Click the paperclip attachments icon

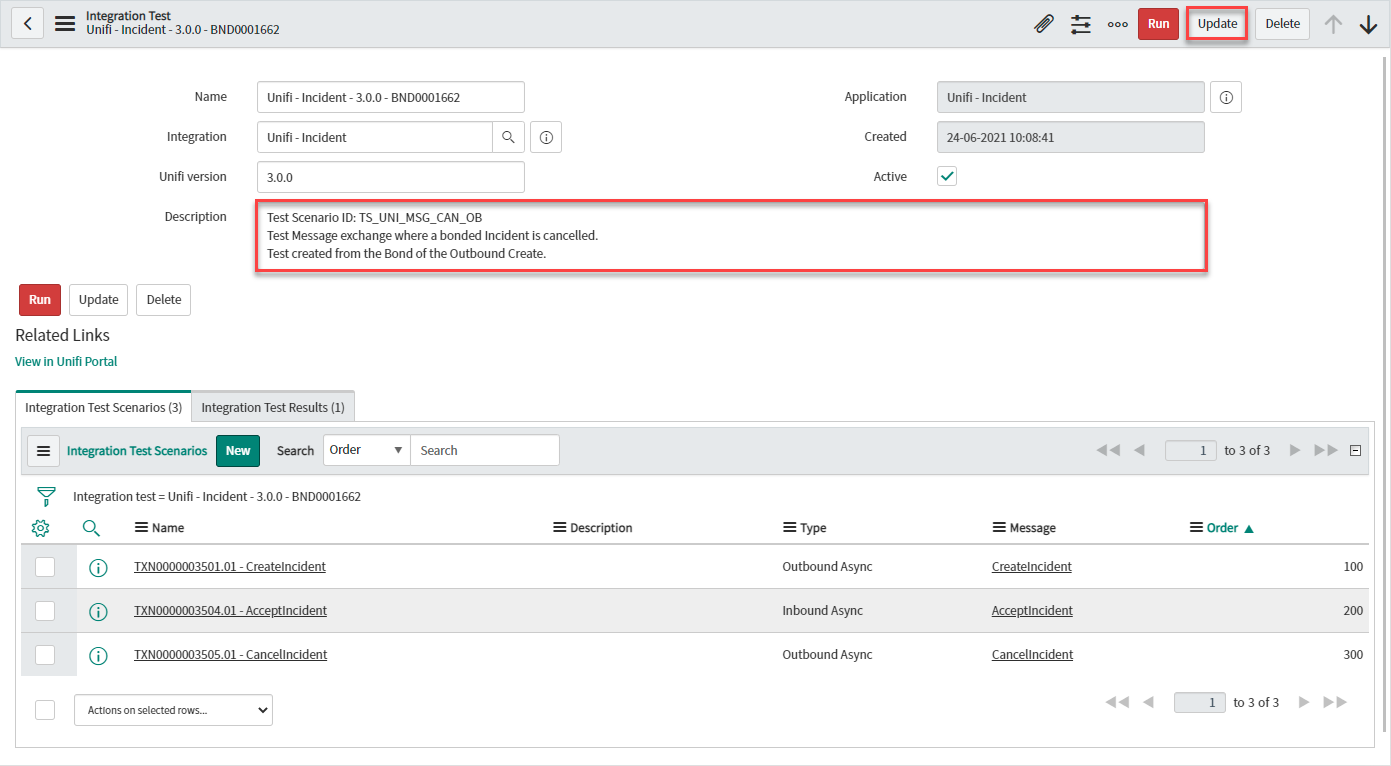1043,24
